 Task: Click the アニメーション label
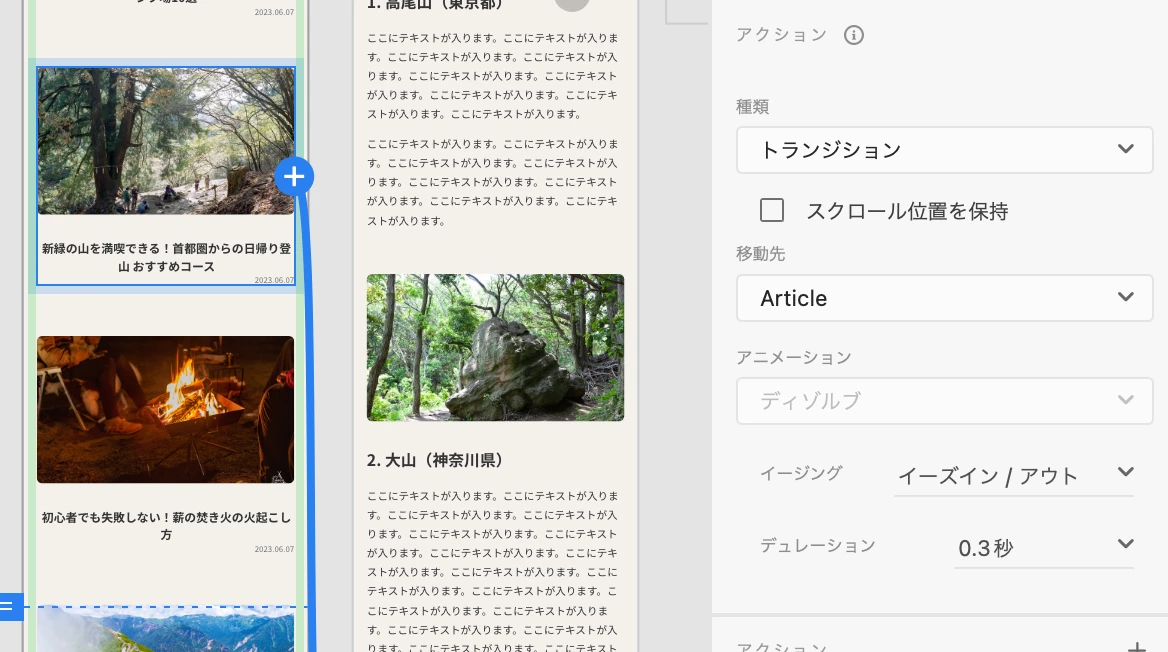click(794, 357)
